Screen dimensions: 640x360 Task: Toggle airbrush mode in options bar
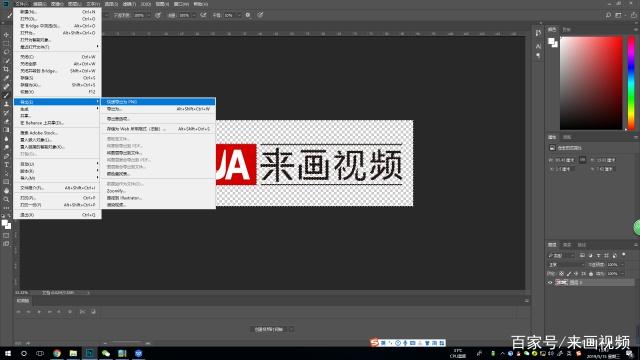203,15
